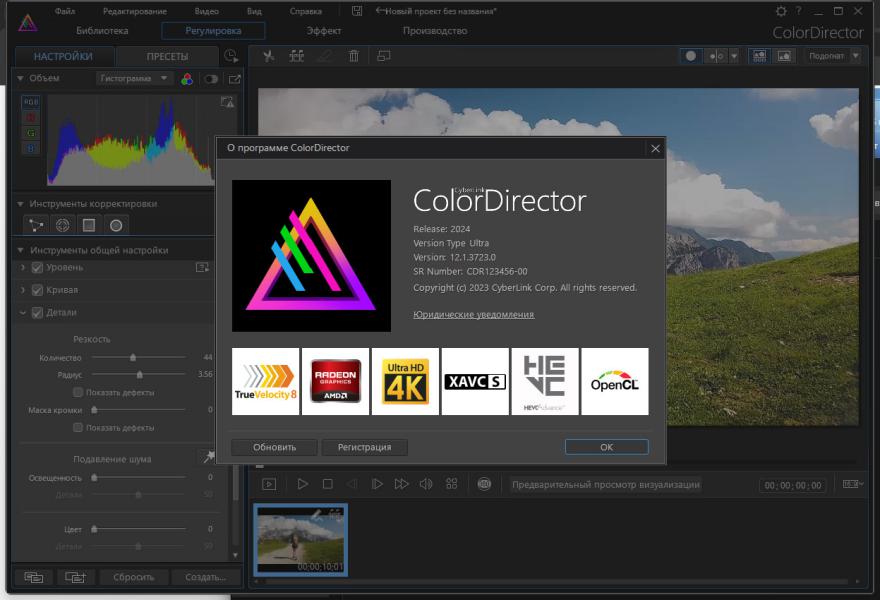This screenshot has width=880, height=600.
Task: Select split compare view icon
Action: 717,56
